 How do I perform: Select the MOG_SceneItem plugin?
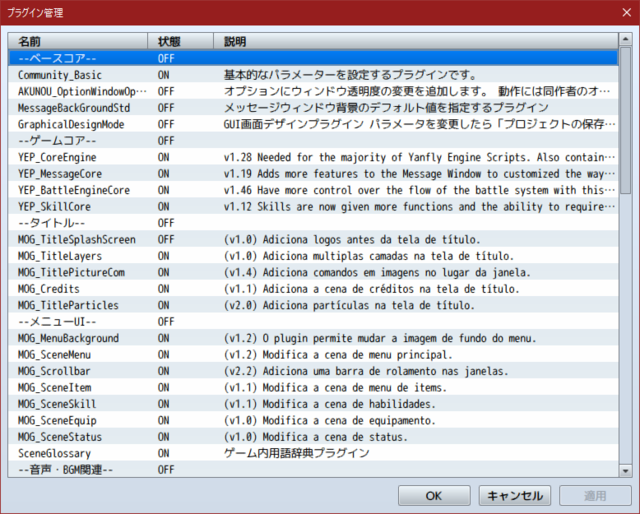(313, 387)
